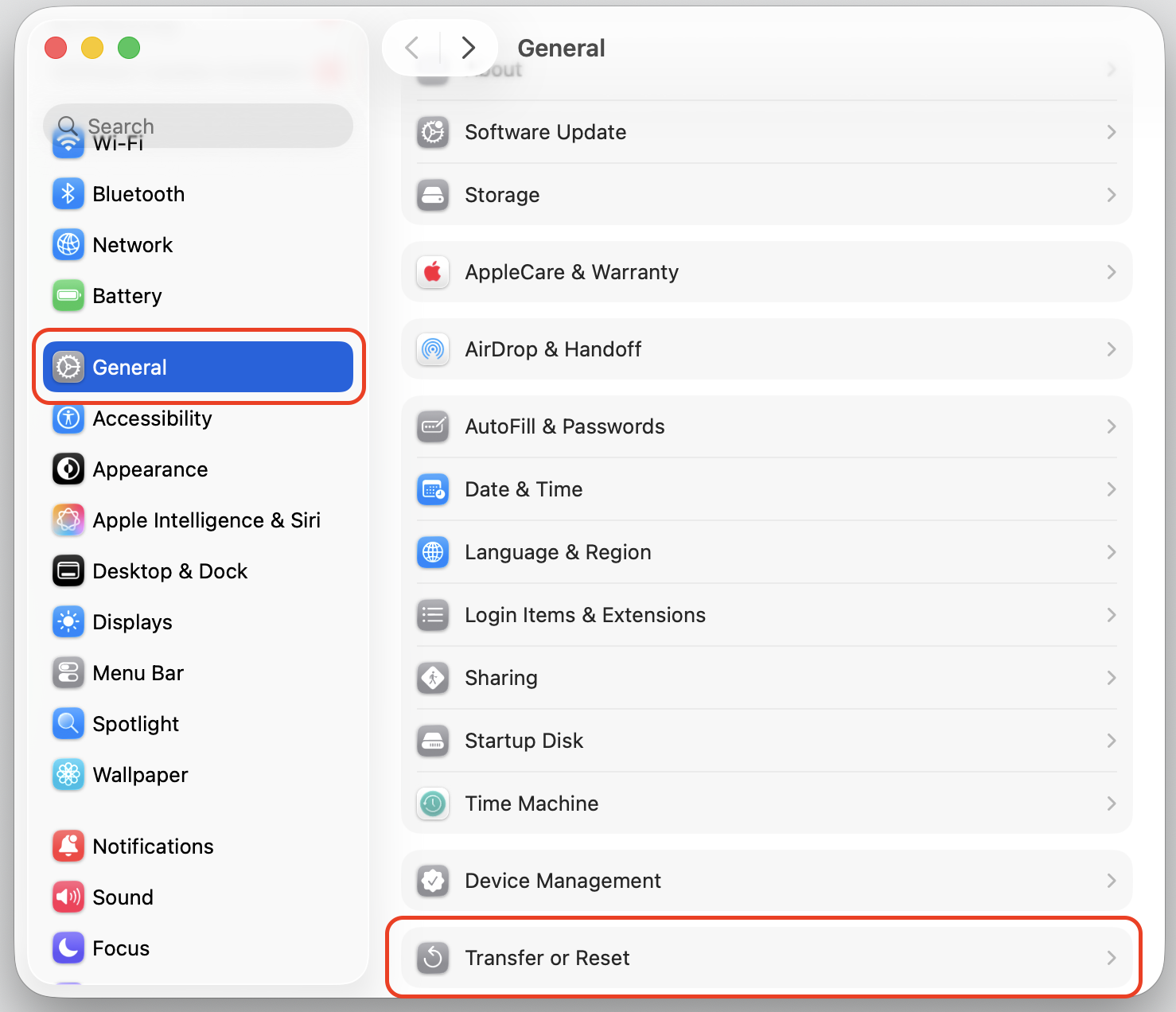Viewport: 1176px width, 1012px height.
Task: Click the Language & Region globe icon
Action: click(433, 552)
